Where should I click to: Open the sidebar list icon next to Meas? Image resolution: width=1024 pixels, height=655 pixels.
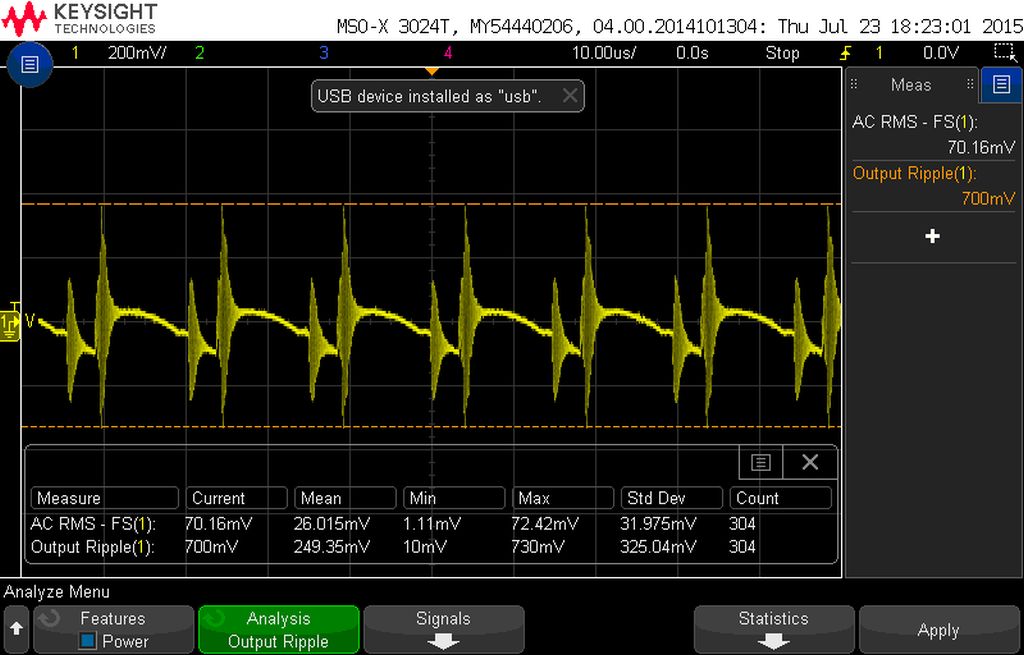tap(1000, 84)
